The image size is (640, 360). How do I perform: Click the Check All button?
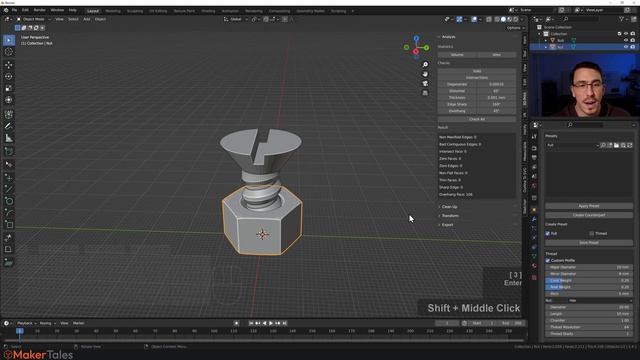click(477, 119)
